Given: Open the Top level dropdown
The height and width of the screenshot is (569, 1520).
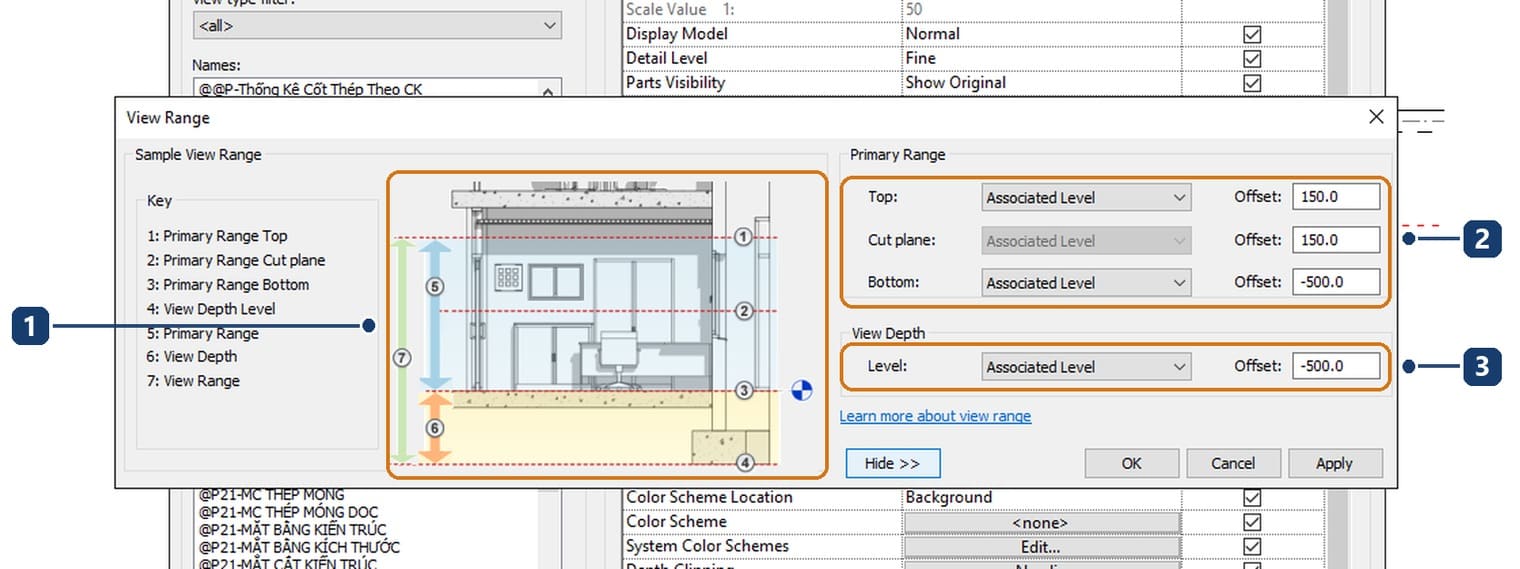Looking at the screenshot, I should [1086, 197].
